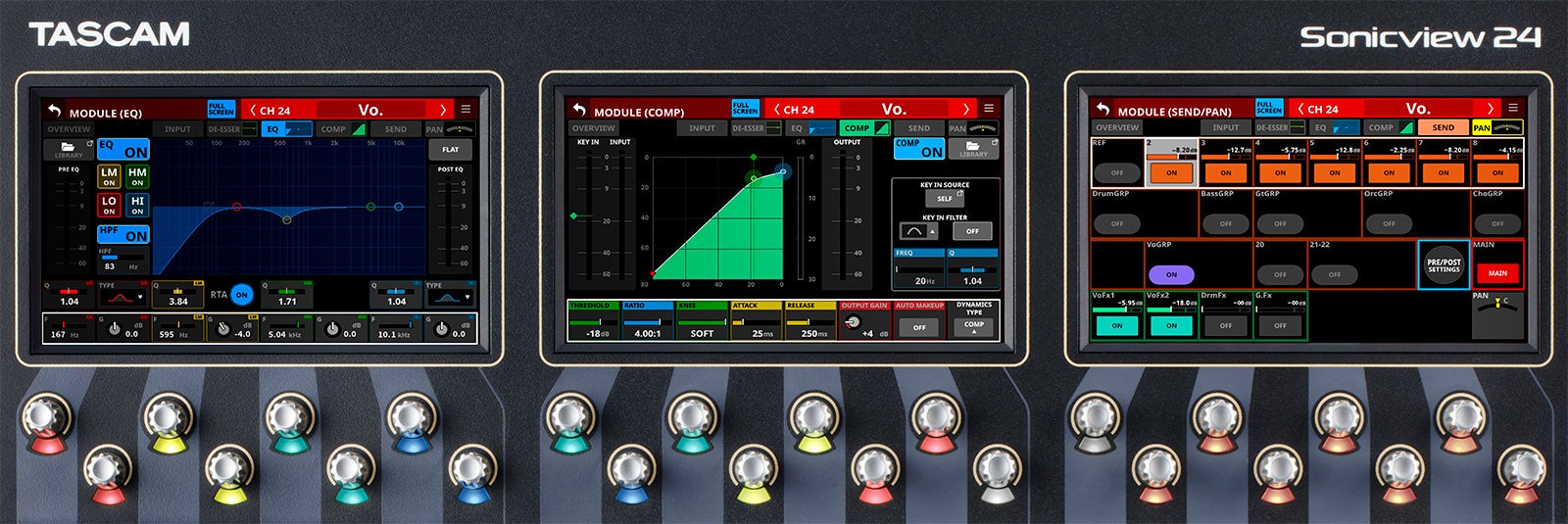Toggle the HPF ON switch
The height and width of the screenshot is (524, 1568).
tap(123, 234)
